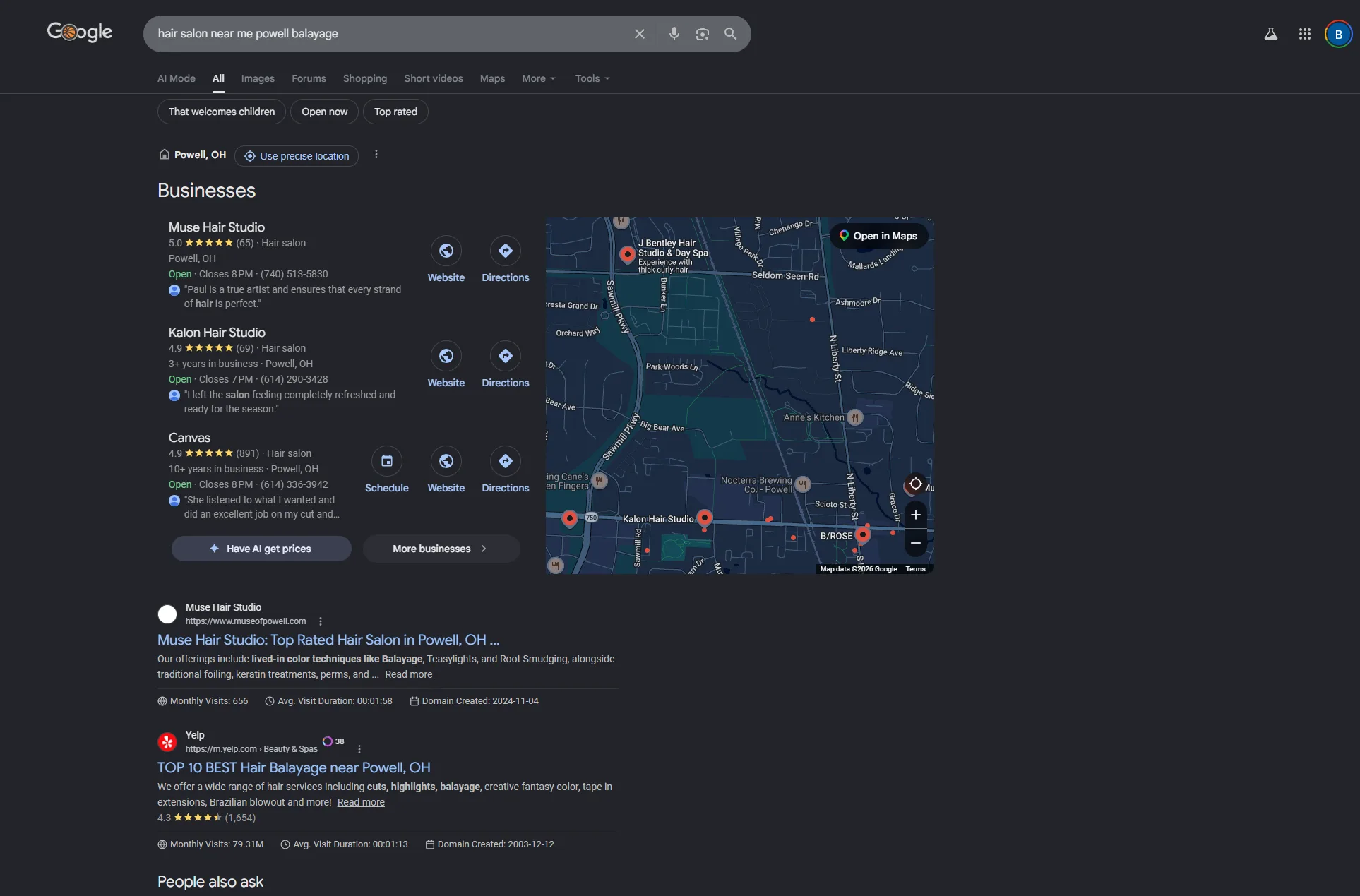Toggle the 'That welcomes children' filter chip

[222, 112]
